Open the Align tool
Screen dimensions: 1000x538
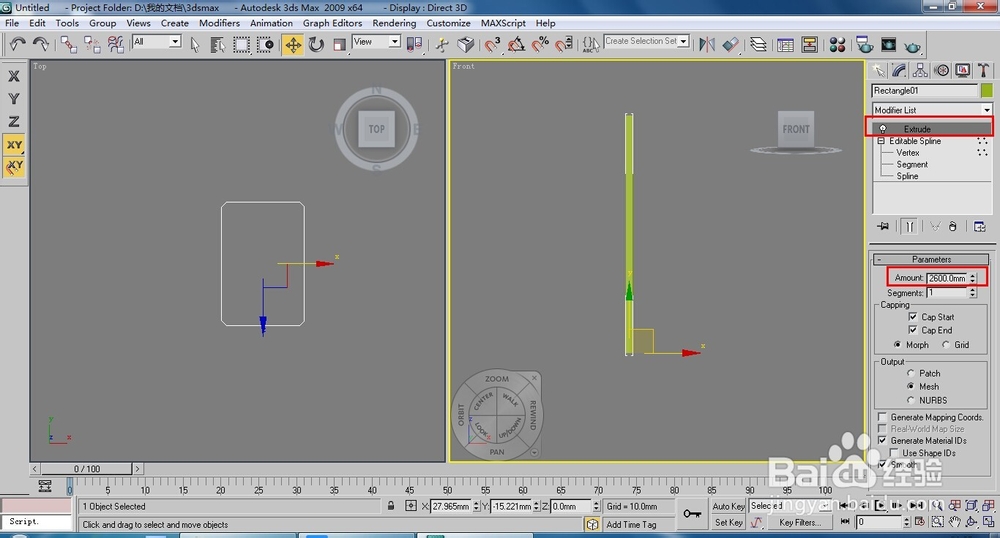coord(731,45)
